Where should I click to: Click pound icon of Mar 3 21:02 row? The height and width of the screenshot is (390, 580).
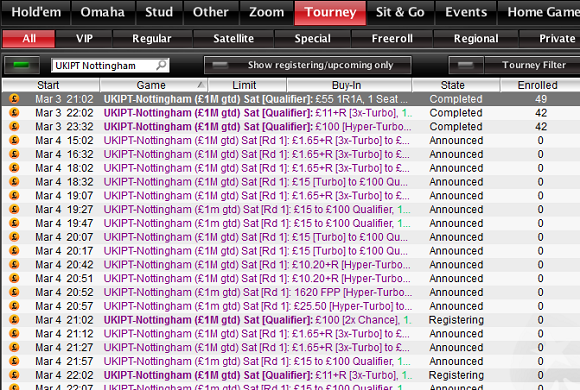click(x=14, y=99)
